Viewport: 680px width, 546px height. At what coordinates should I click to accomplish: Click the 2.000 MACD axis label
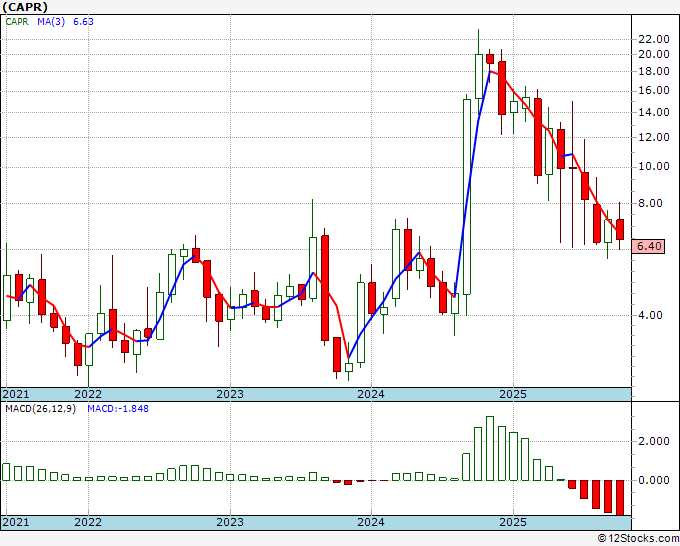[654, 441]
